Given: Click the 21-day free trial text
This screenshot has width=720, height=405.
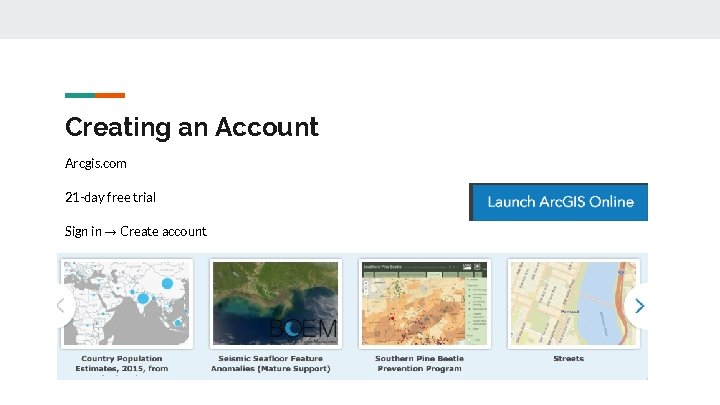Looking at the screenshot, I should (110, 197).
